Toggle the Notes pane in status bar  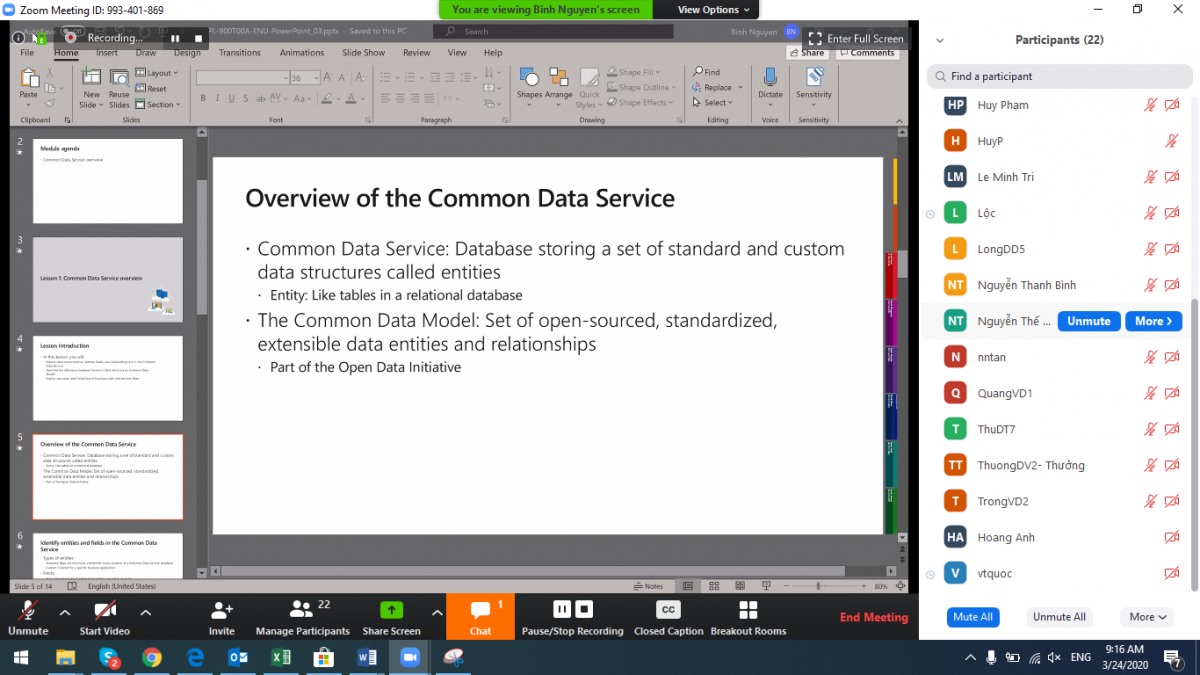pos(649,586)
